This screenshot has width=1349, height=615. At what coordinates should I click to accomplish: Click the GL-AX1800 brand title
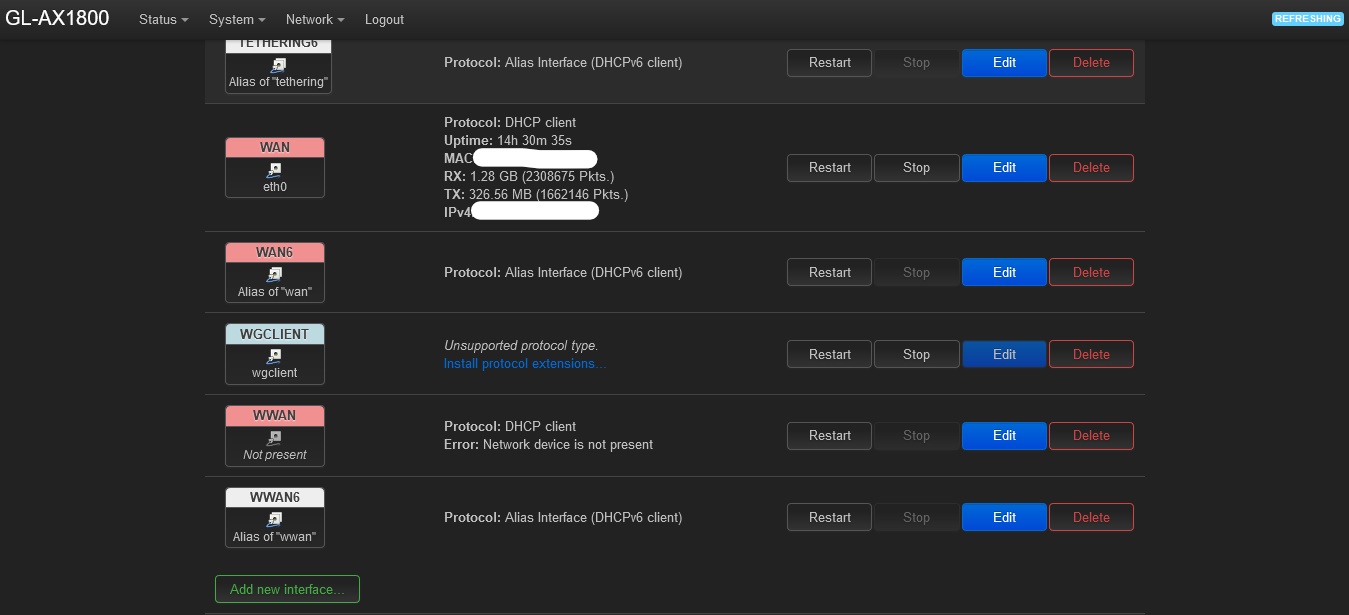tap(57, 18)
